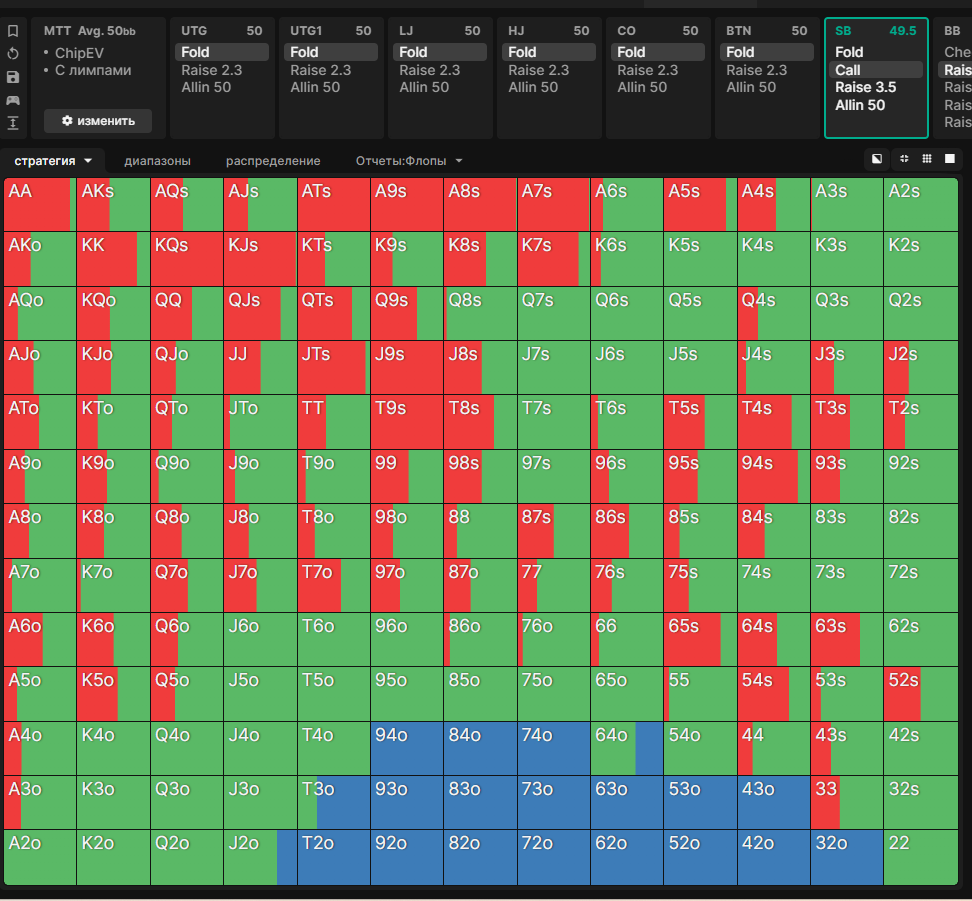The width and height of the screenshot is (972, 901).
Task: Open the стратегия tab dropdown arrow
Action: pos(88,161)
